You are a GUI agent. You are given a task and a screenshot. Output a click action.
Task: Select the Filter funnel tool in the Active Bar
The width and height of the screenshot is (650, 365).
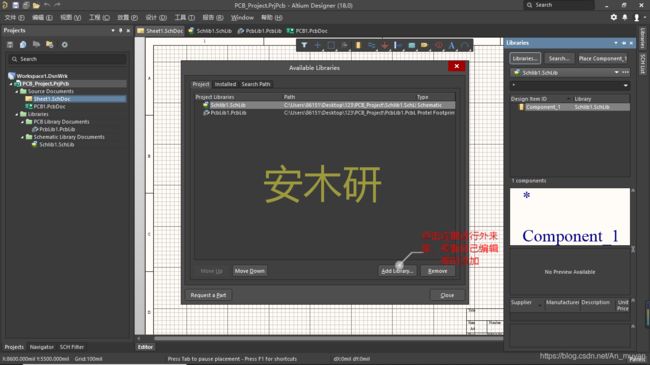(x=304, y=45)
